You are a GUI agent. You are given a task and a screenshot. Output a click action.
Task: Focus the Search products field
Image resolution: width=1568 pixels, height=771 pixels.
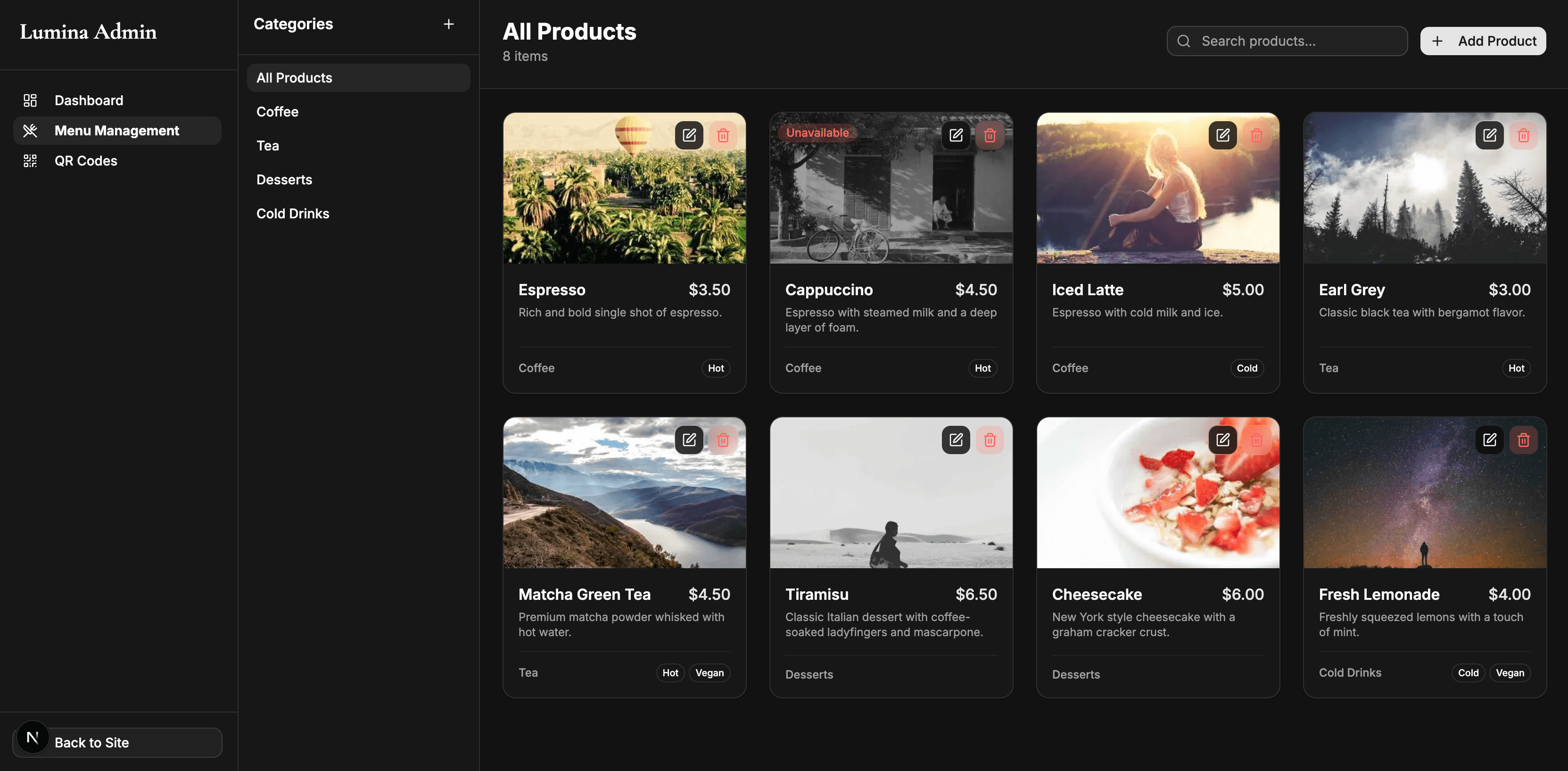coord(1287,41)
